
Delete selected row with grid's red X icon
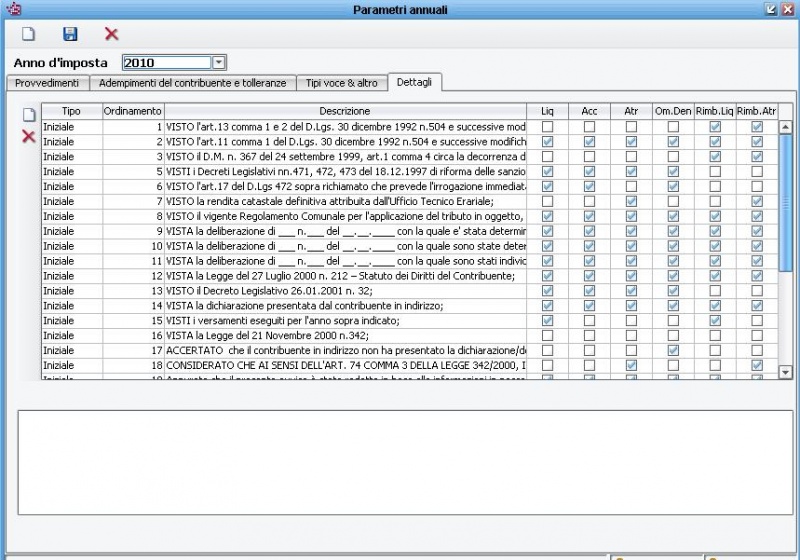coord(29,136)
